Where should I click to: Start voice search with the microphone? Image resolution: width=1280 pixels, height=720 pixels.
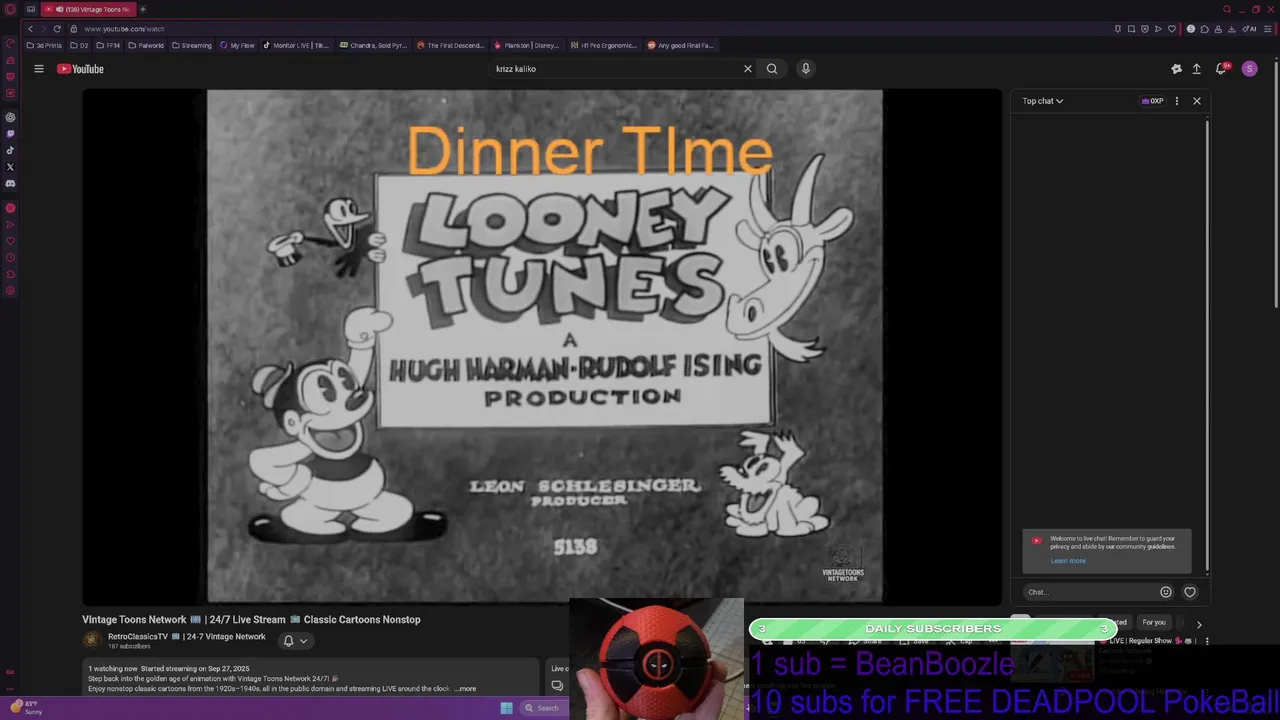(805, 69)
